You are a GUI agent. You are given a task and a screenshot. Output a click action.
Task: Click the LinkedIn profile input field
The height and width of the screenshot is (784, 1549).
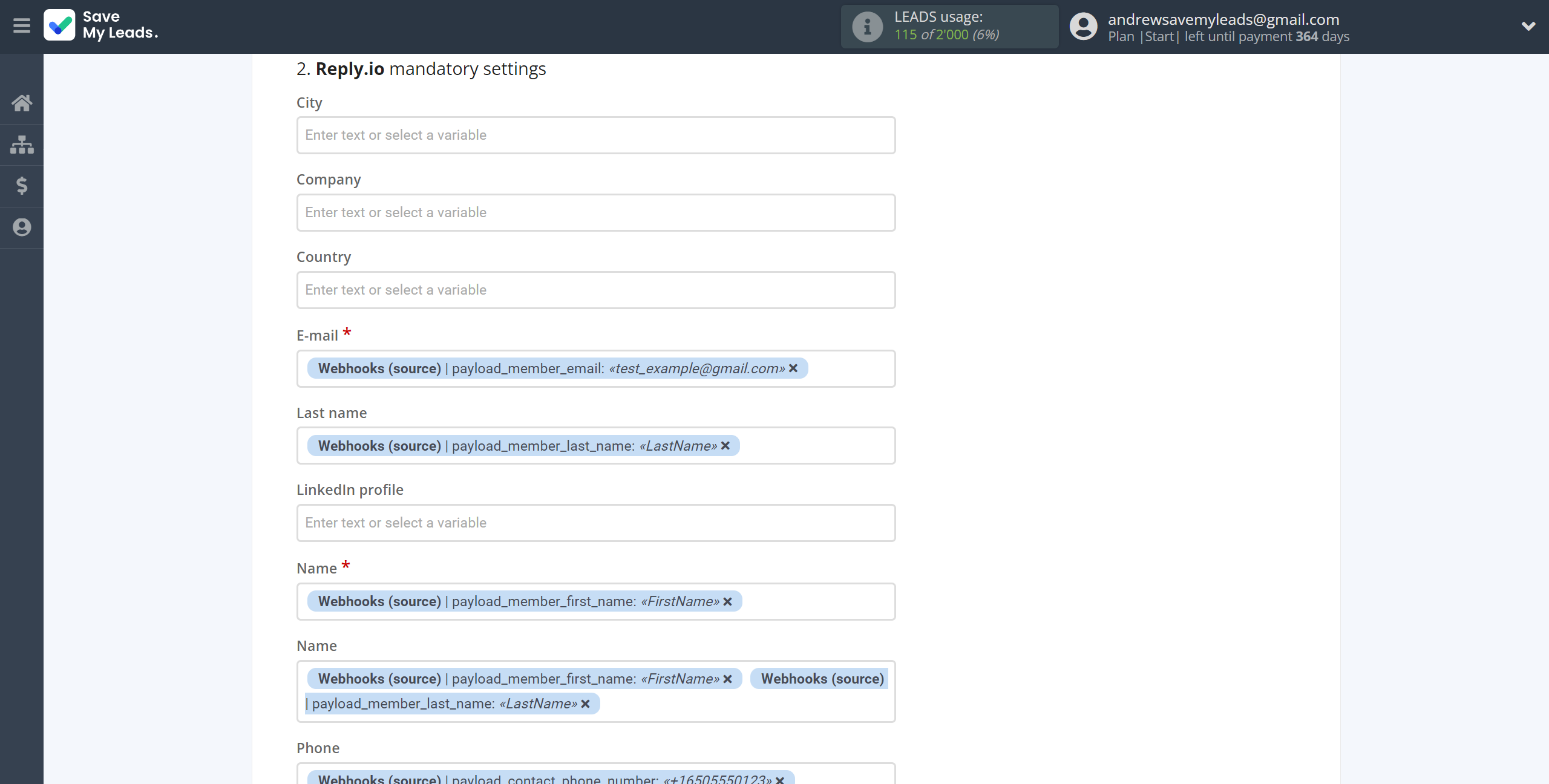[596, 523]
